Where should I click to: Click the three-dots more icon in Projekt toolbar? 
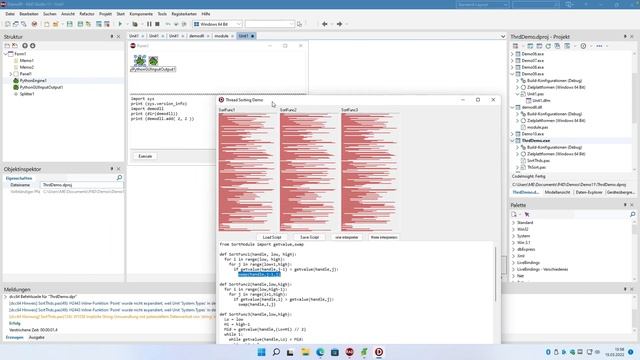click(x=599, y=46)
